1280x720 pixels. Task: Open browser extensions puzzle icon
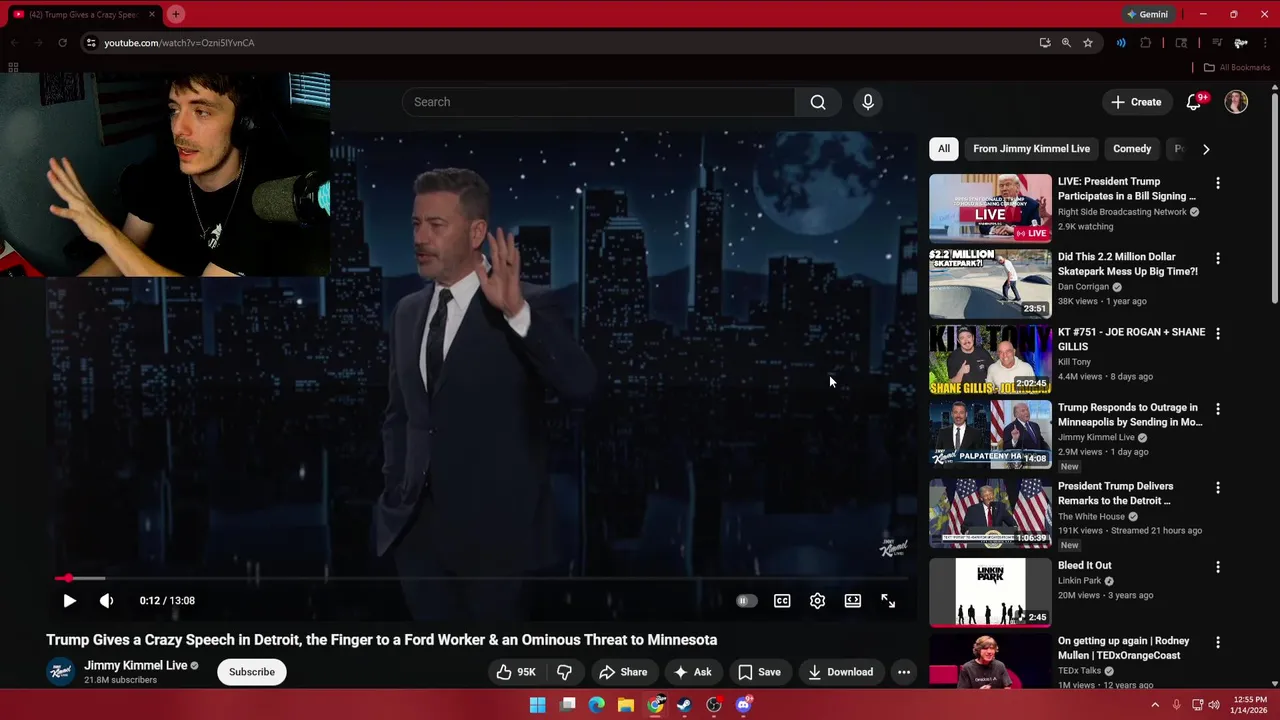pos(1146,43)
